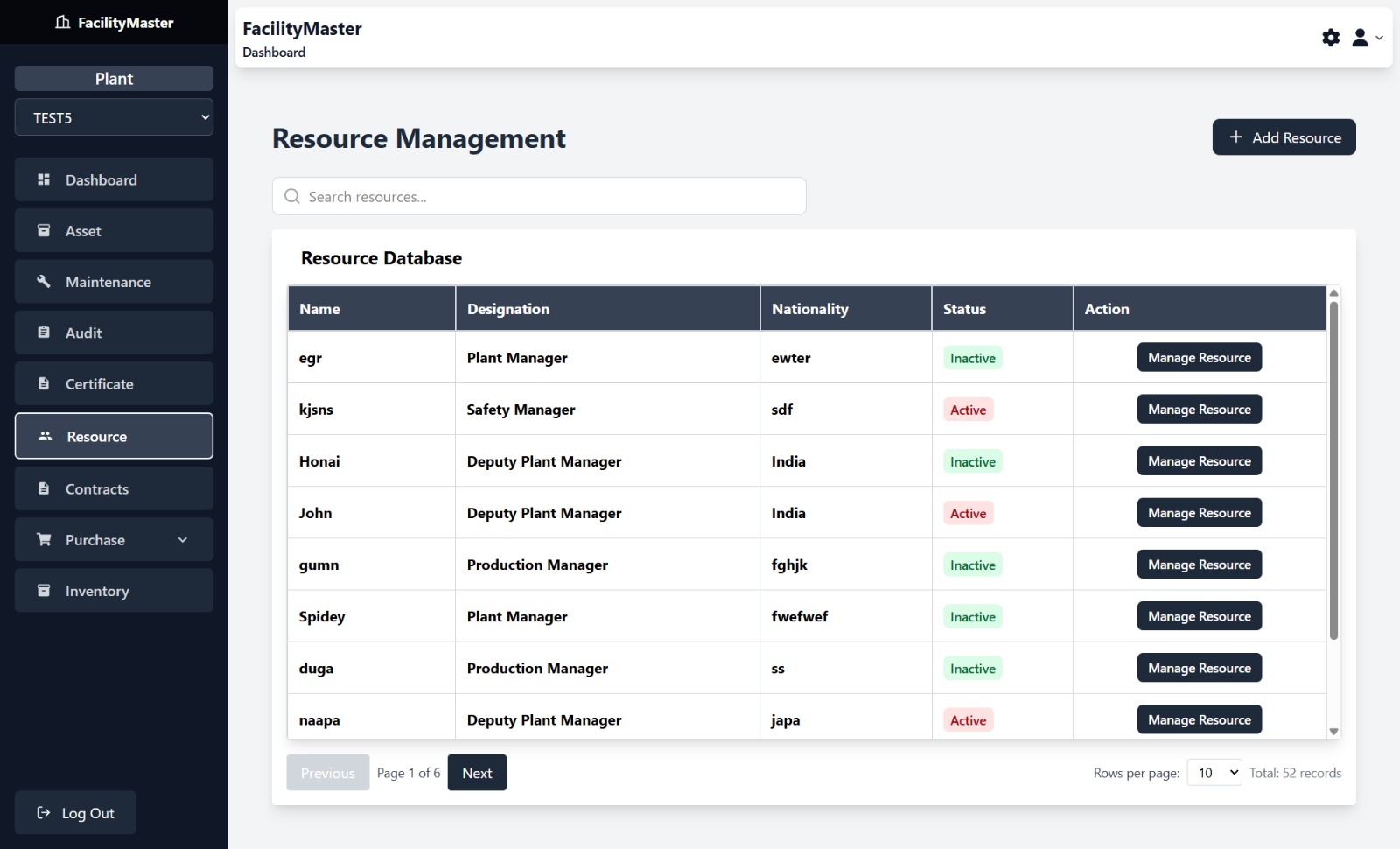The width and height of the screenshot is (1400, 849).
Task: Go to the Next page
Action: (x=477, y=772)
